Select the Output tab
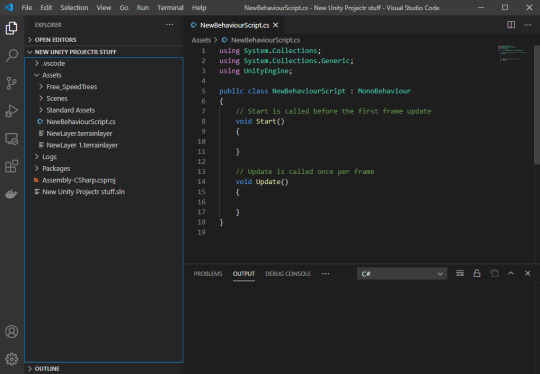 pos(244,274)
